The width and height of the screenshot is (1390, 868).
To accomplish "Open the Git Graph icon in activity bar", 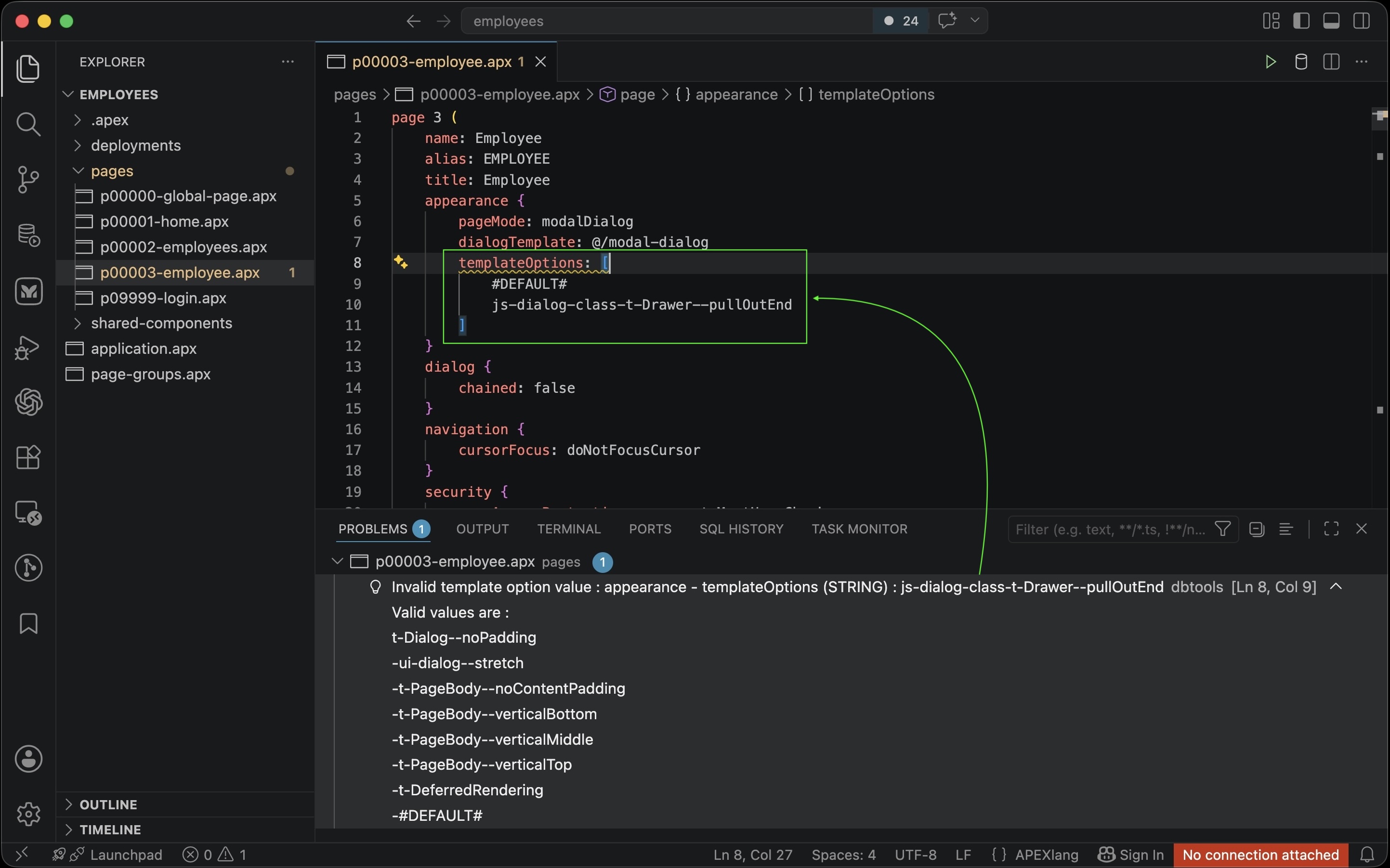I will pos(28,568).
